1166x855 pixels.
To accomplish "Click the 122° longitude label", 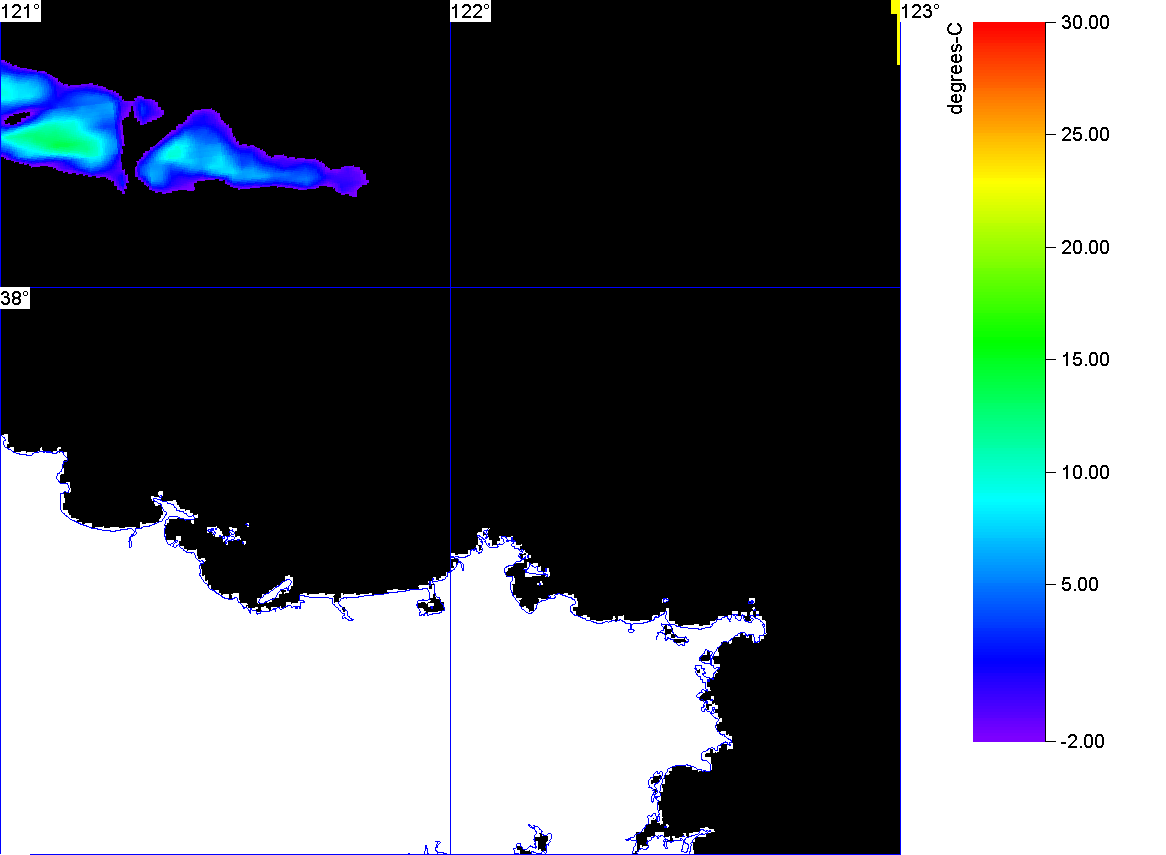I will pos(471,11).
